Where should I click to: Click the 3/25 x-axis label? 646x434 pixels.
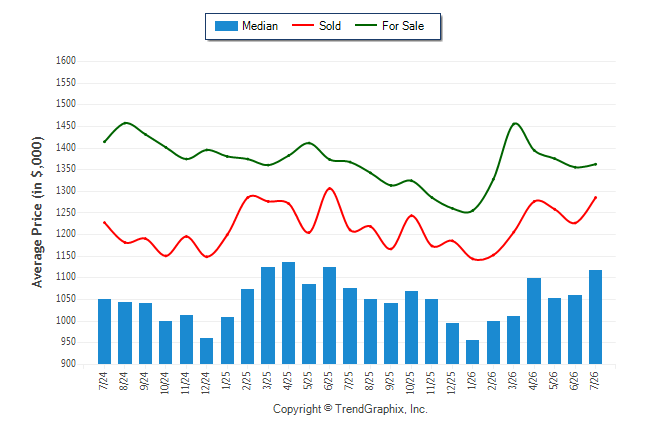point(268,381)
